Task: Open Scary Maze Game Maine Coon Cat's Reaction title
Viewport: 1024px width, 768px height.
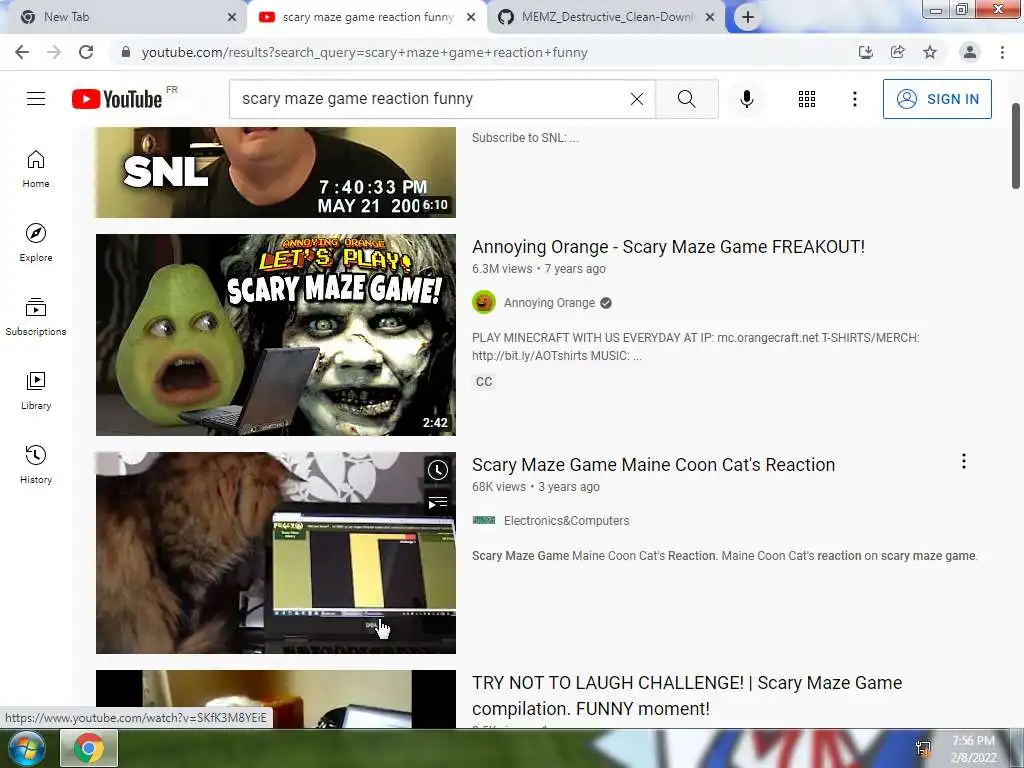Action: tap(653, 465)
